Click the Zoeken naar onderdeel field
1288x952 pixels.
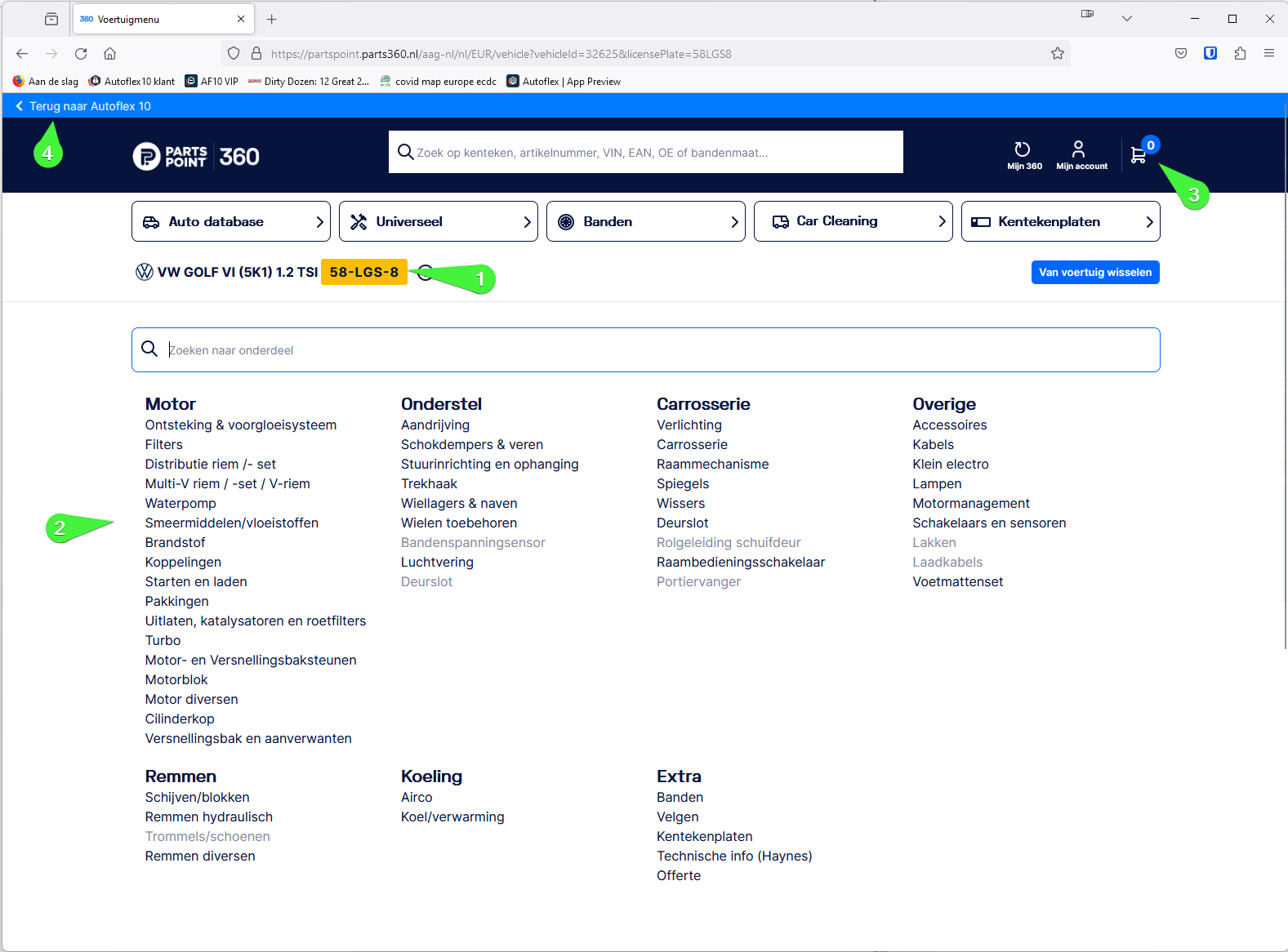pos(645,350)
